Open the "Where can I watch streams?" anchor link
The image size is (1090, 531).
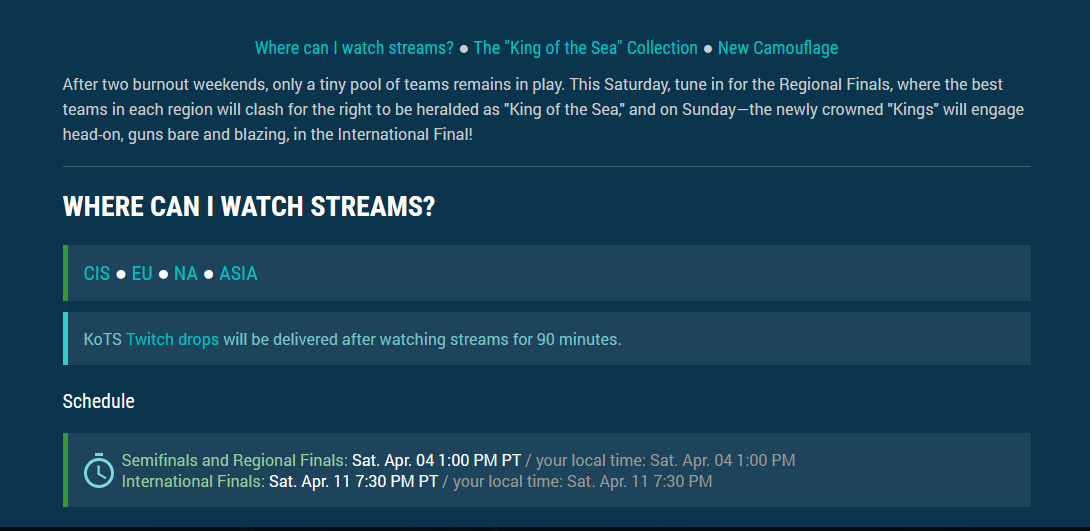[x=354, y=48]
